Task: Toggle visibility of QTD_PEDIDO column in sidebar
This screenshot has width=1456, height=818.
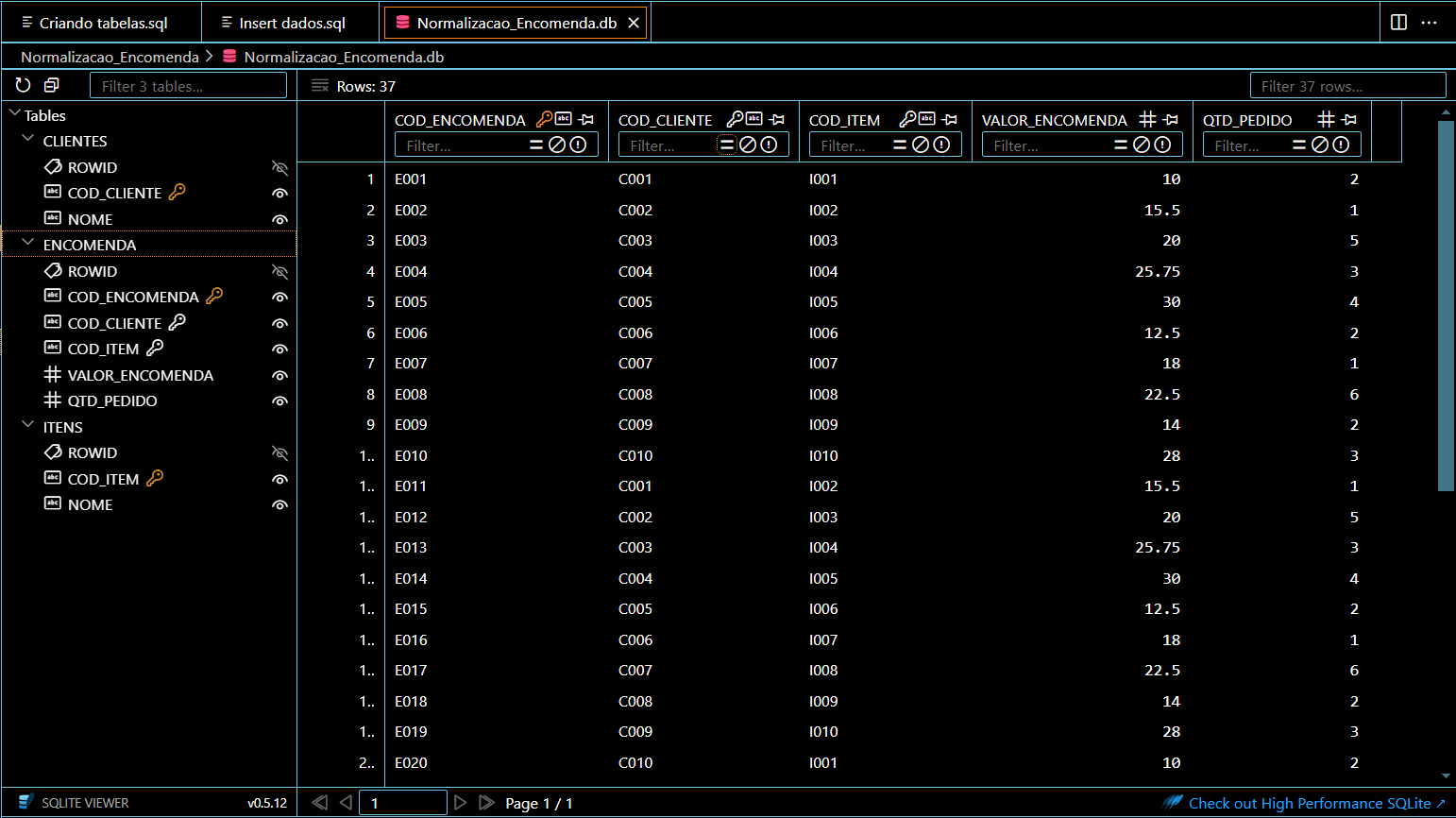Action: [279, 400]
